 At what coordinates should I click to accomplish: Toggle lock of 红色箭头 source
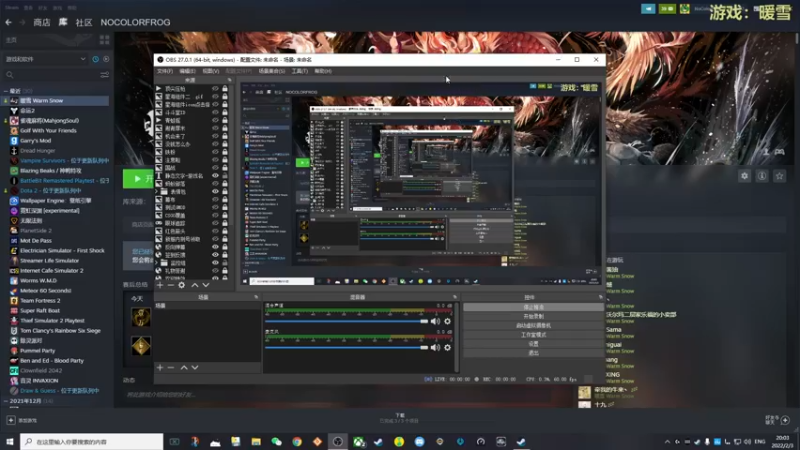click(x=224, y=231)
